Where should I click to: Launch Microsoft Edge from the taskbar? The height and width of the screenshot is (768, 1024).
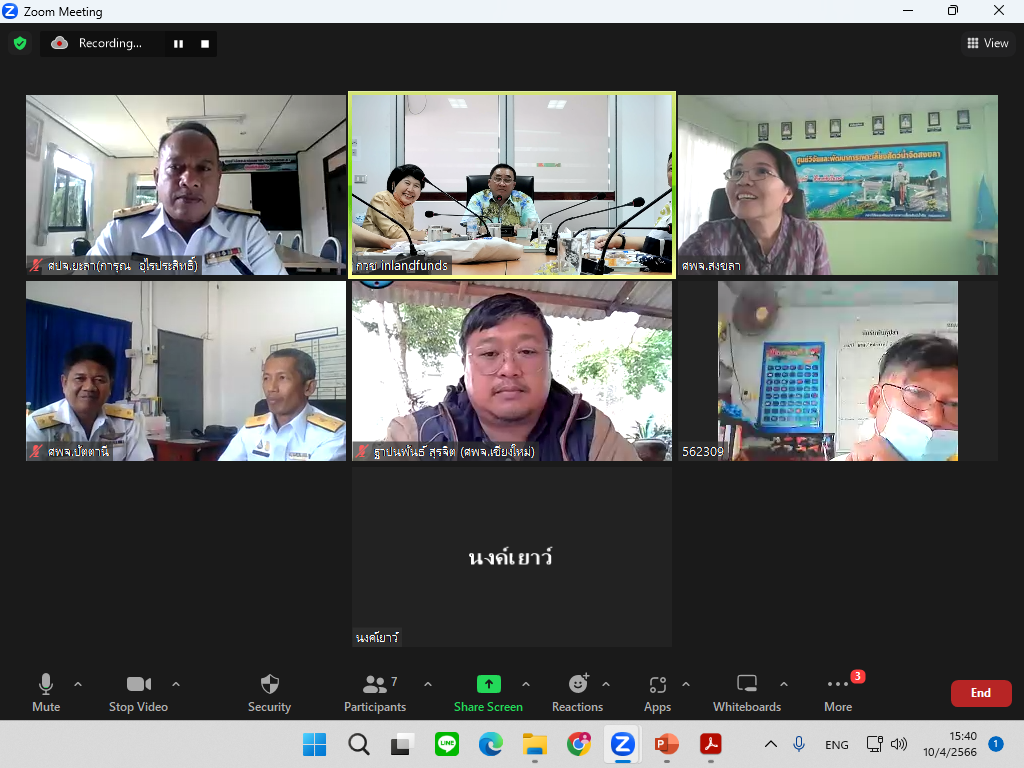[490, 744]
